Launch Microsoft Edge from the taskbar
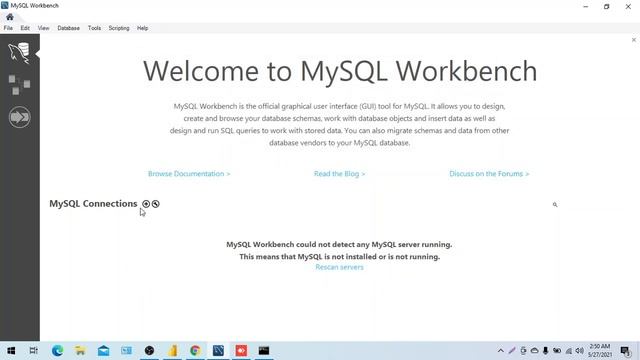The height and width of the screenshot is (360, 640). (58, 351)
